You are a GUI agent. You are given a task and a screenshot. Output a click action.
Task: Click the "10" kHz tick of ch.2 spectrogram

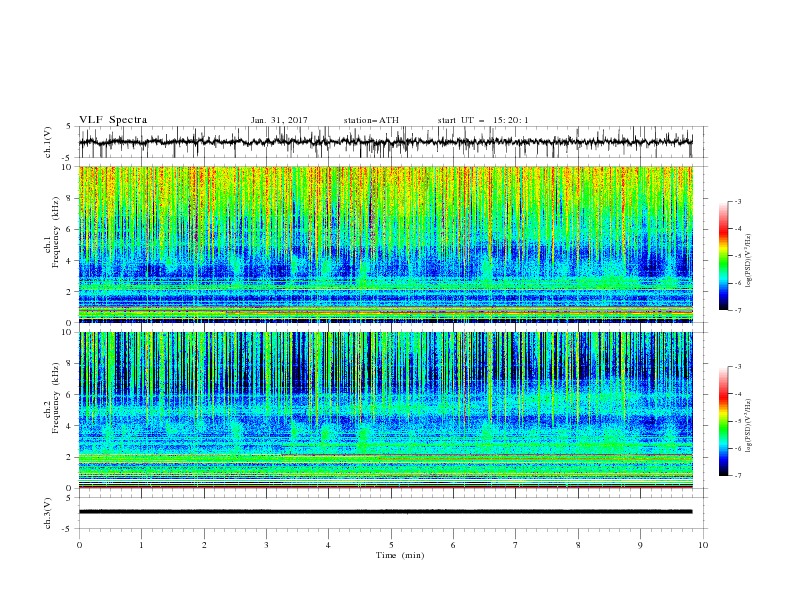click(x=68, y=332)
